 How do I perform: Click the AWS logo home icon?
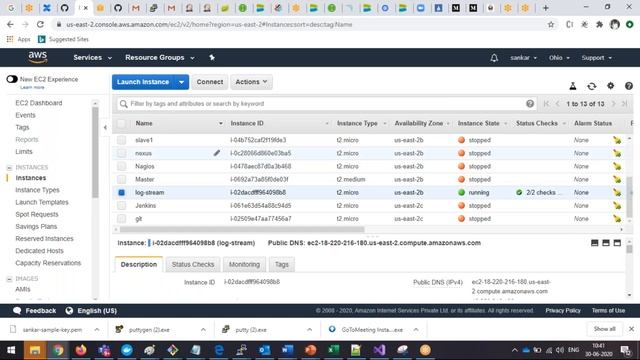click(x=38, y=58)
